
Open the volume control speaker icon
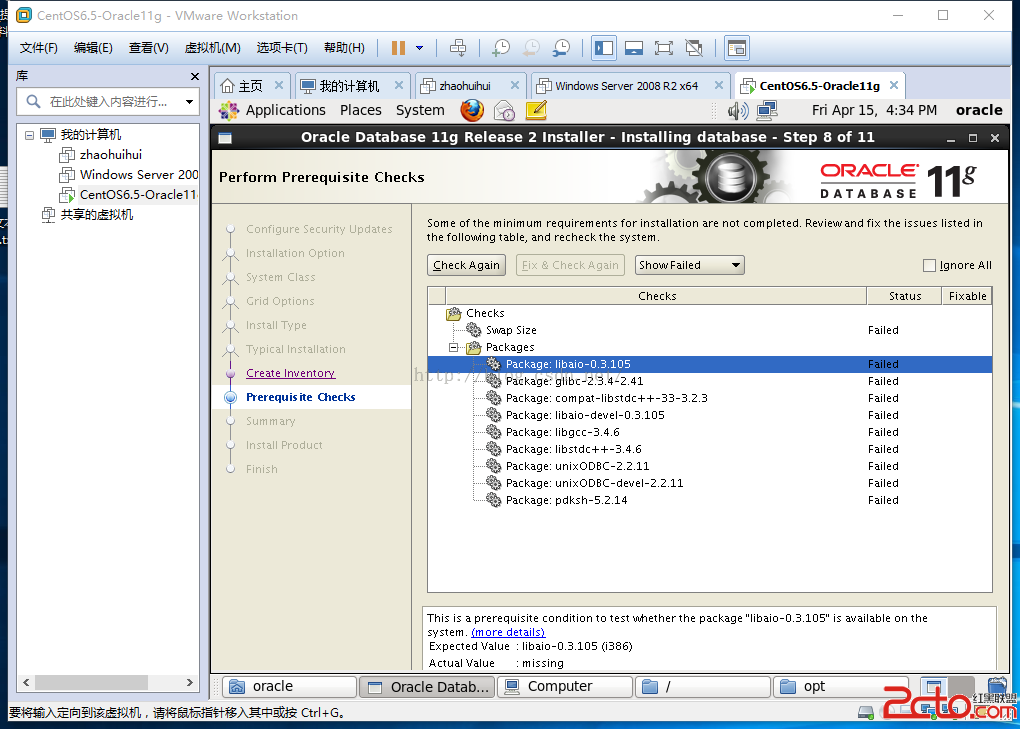pos(738,111)
